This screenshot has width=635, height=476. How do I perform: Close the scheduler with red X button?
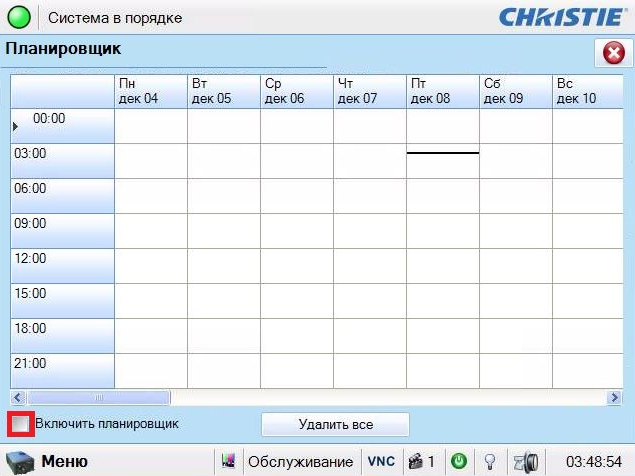(609, 53)
